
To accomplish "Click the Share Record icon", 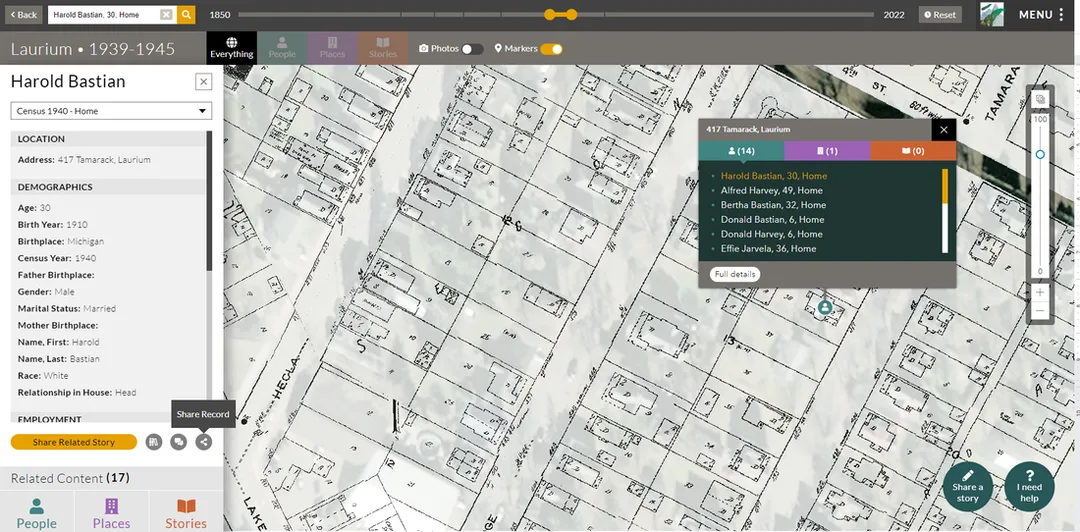I will [x=203, y=442].
